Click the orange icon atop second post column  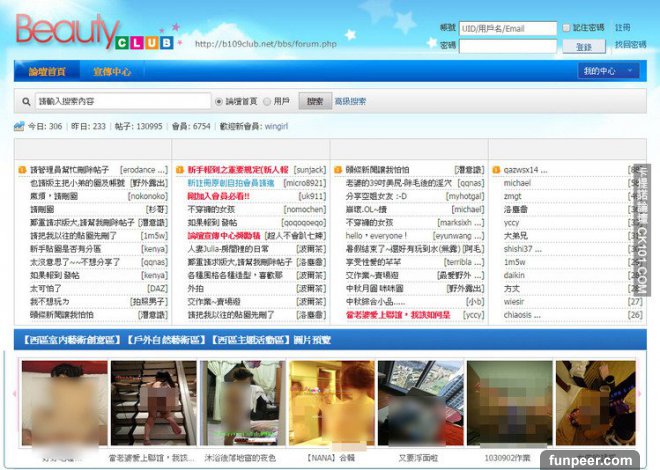179,170
